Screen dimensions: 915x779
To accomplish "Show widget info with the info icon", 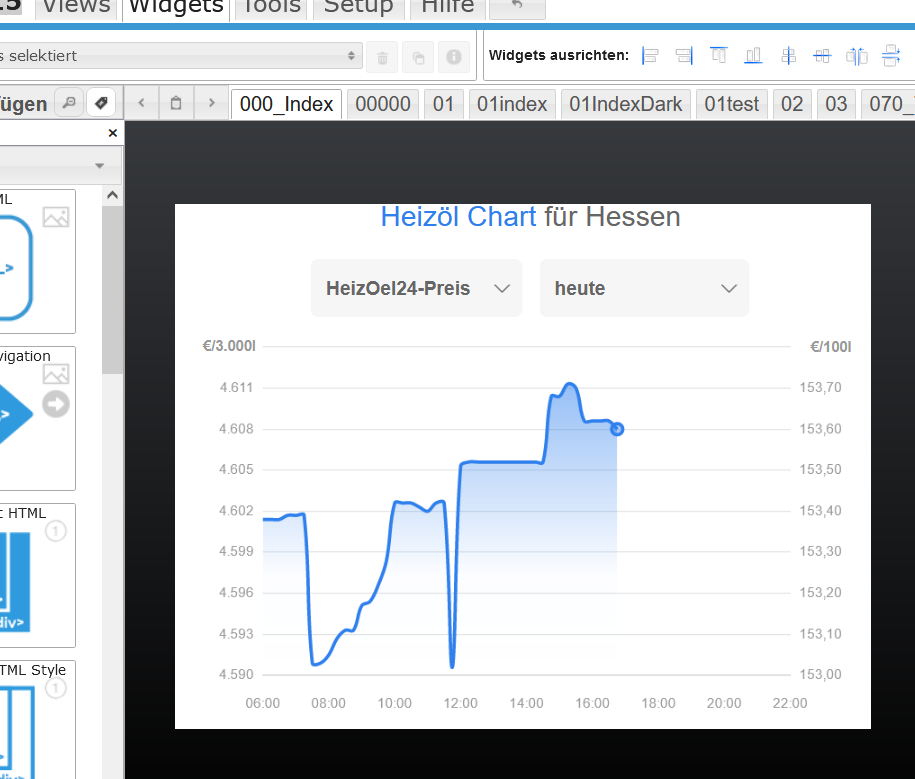I will 453,57.
